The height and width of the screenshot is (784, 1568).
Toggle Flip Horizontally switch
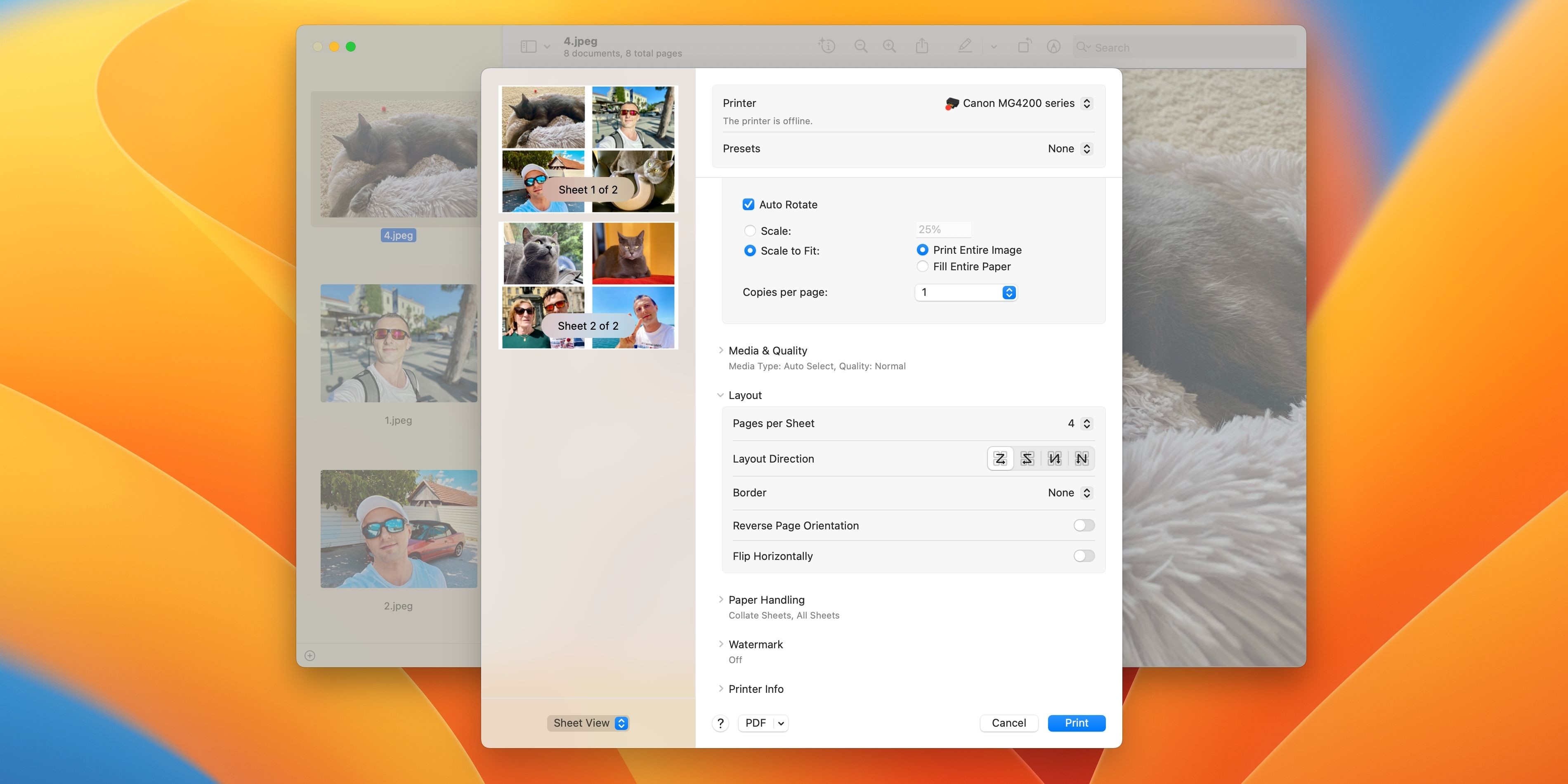coord(1084,556)
